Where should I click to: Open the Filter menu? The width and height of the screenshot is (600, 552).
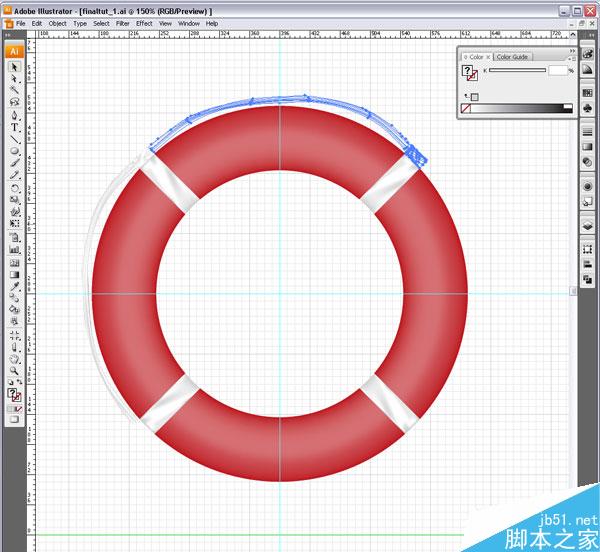122,23
